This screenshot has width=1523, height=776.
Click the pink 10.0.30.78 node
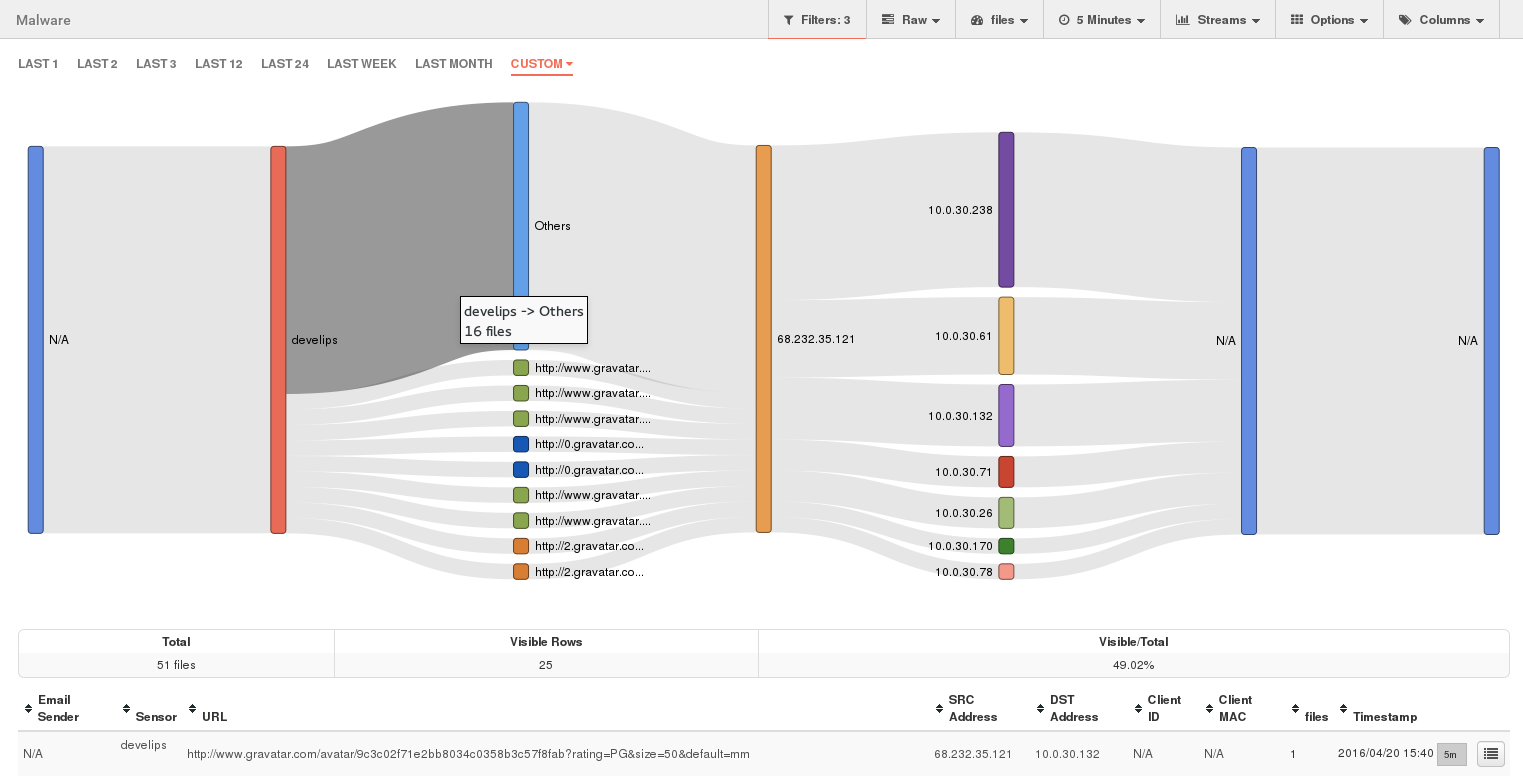click(1006, 572)
